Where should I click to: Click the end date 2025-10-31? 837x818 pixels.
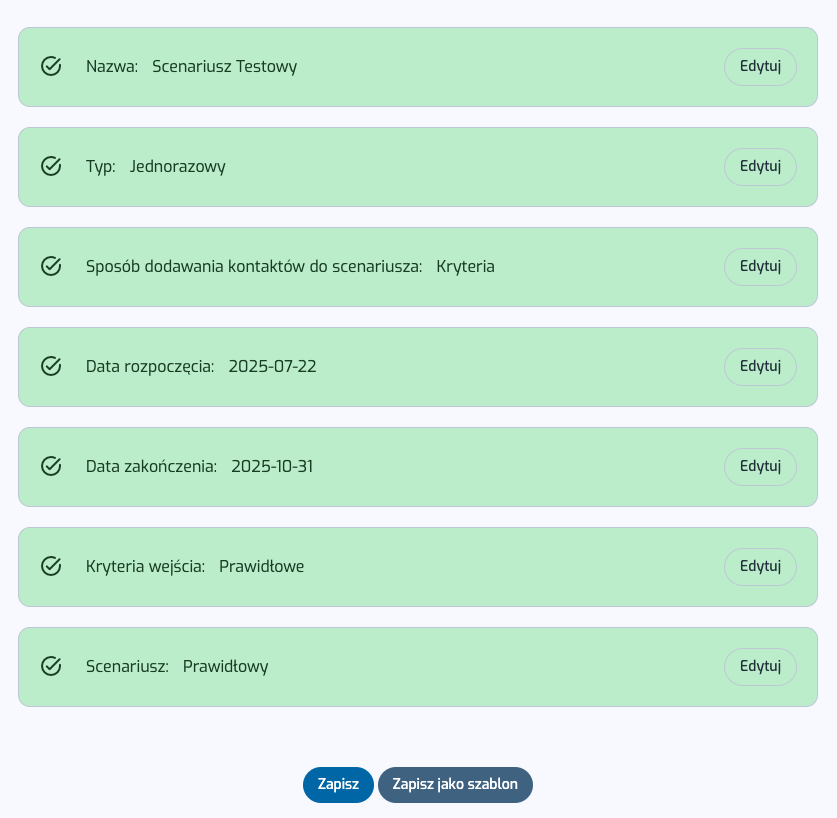(x=272, y=466)
